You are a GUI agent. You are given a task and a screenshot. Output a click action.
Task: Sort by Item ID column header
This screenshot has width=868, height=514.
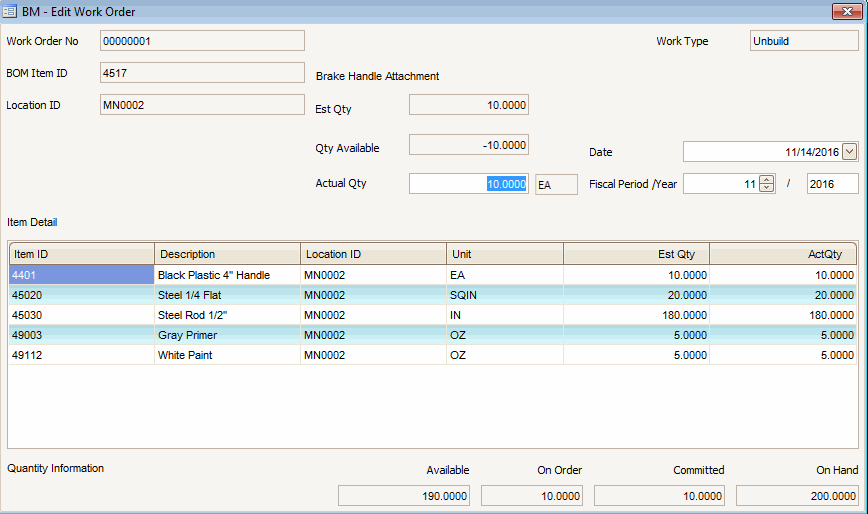click(x=81, y=254)
